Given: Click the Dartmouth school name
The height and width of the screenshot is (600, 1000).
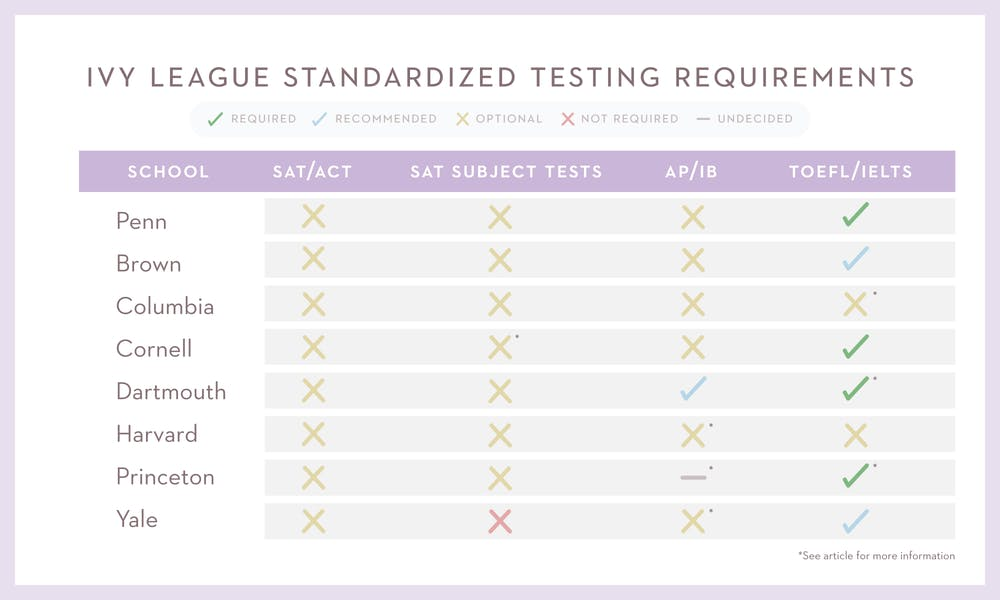Looking at the screenshot, I should coord(171,391).
